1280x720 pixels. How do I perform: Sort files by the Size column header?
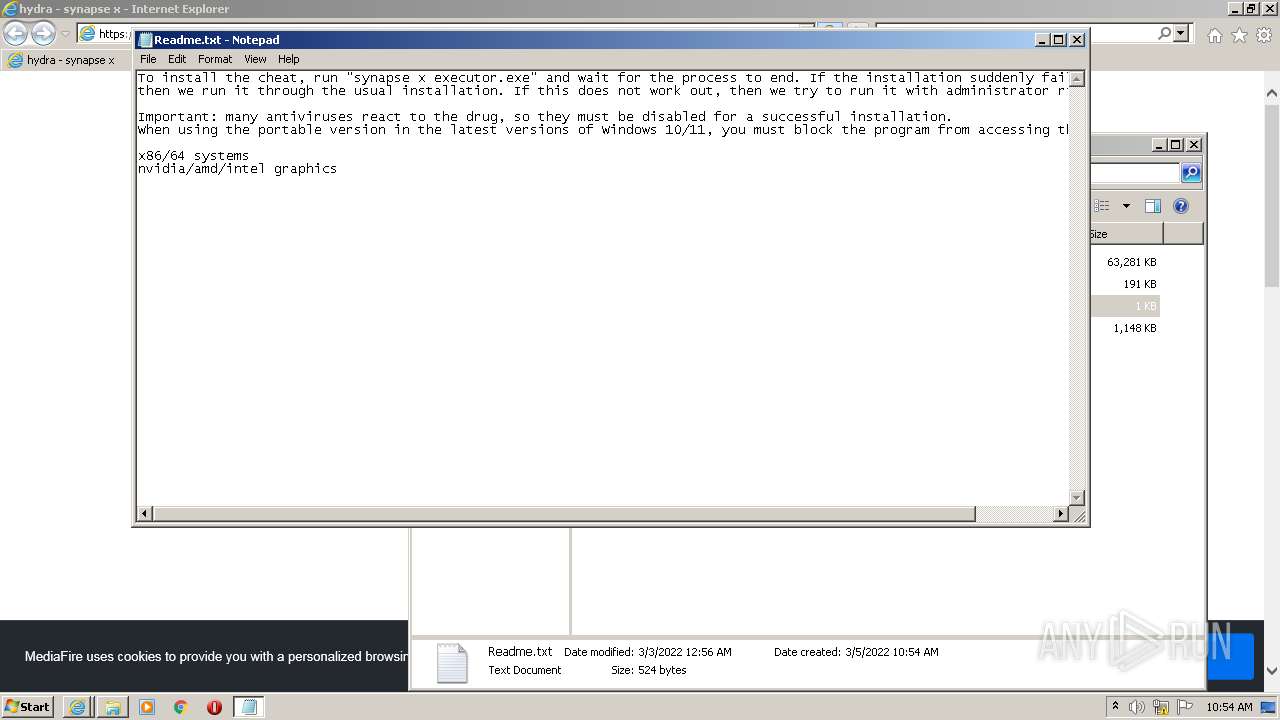pos(1126,234)
